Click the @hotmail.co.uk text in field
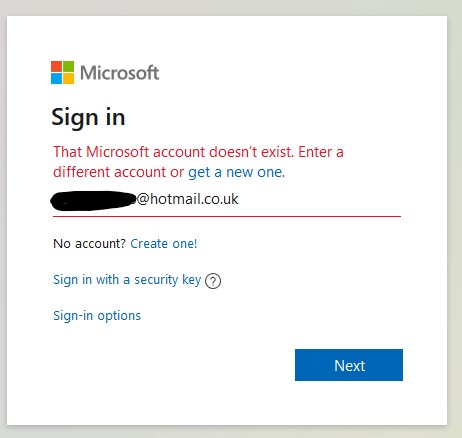Image resolution: width=462 pixels, height=438 pixels. (x=188, y=199)
